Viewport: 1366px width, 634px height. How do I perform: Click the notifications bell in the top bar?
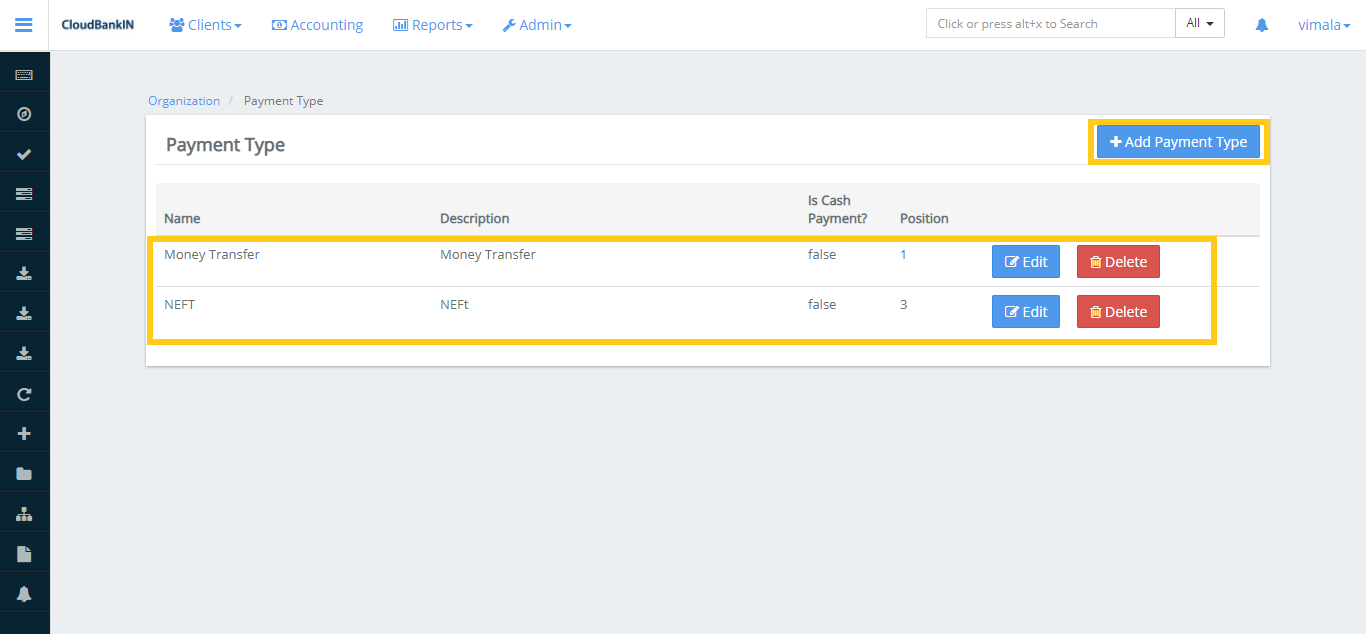coord(1261,24)
